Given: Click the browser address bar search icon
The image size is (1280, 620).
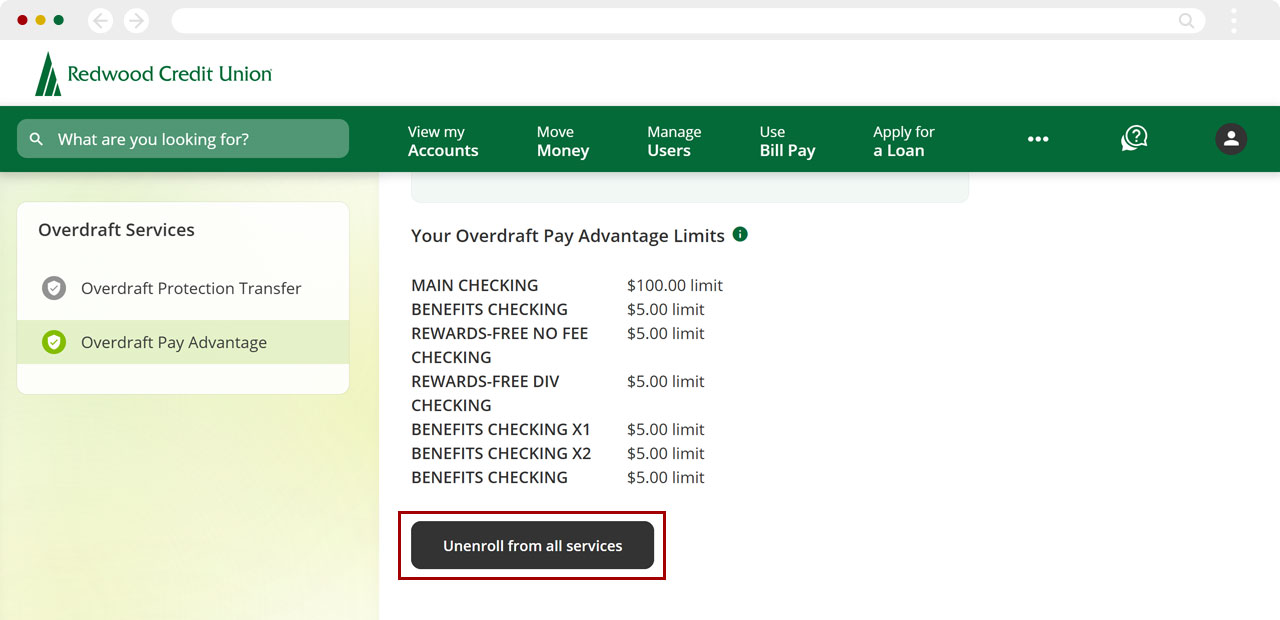Looking at the screenshot, I should click(x=1186, y=20).
